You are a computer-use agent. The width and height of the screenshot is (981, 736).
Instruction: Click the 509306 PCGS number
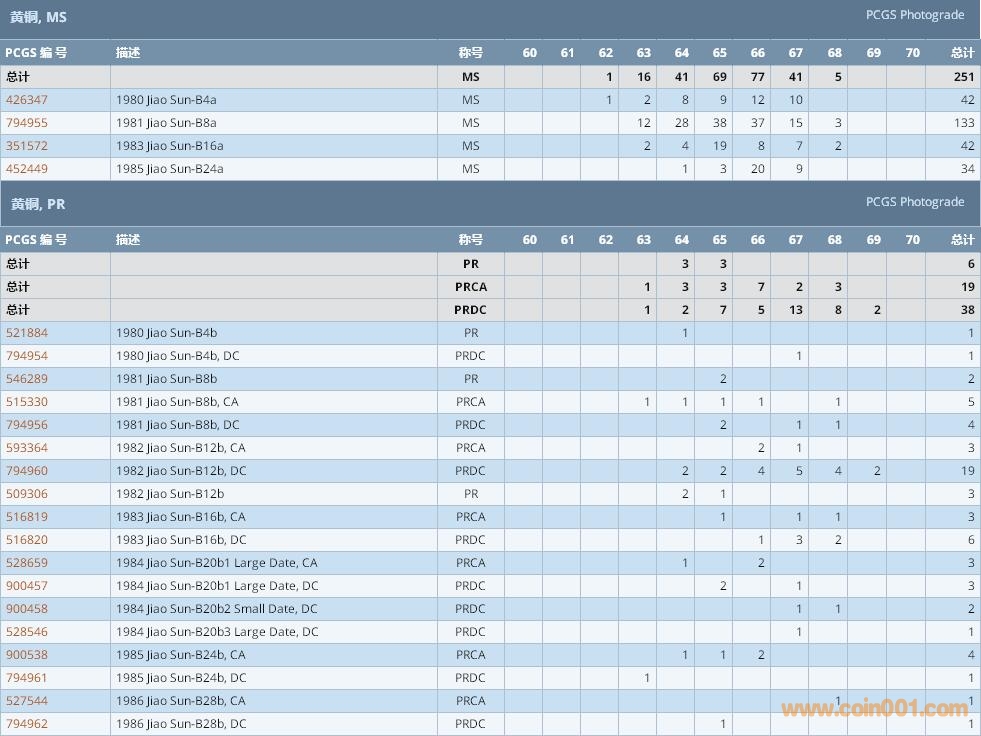pos(27,494)
